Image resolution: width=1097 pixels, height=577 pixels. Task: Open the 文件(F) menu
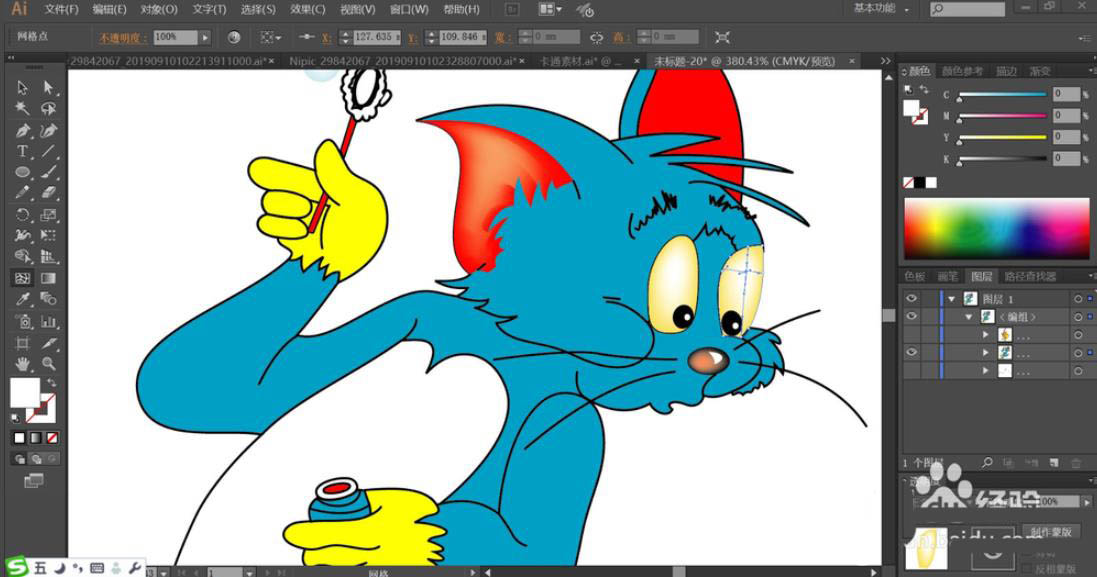(x=62, y=9)
